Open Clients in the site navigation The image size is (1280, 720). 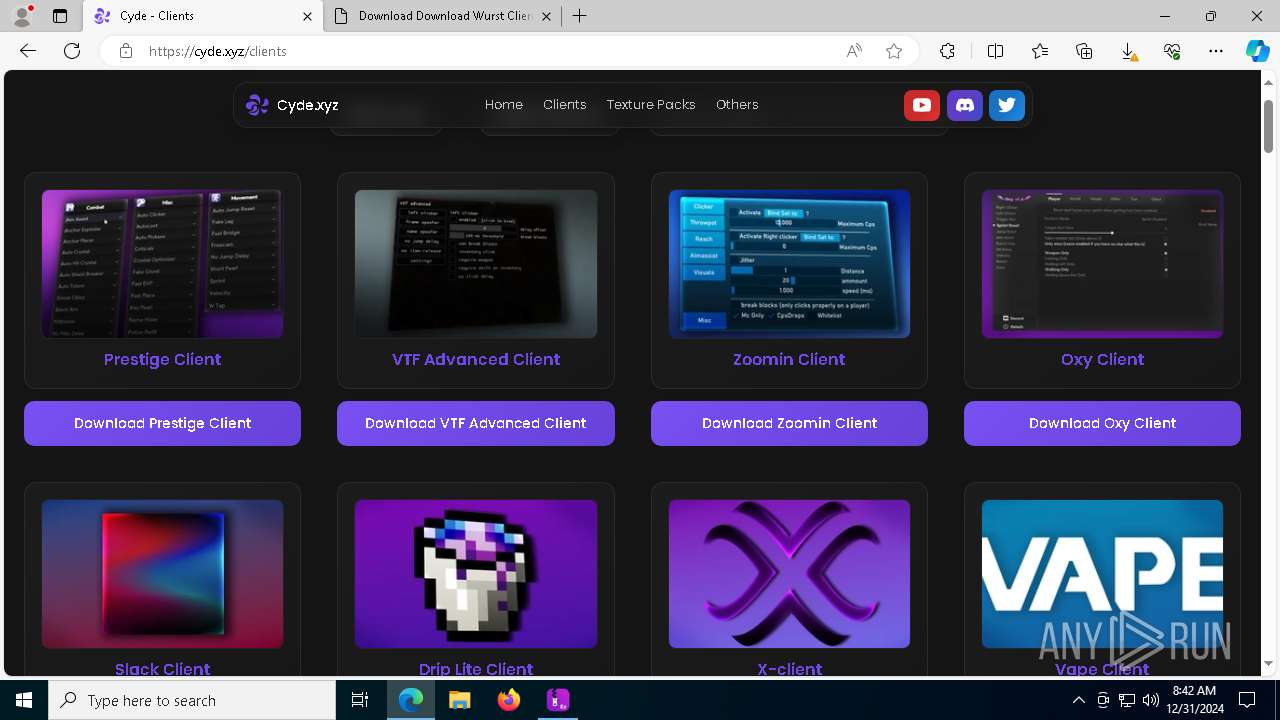565,105
